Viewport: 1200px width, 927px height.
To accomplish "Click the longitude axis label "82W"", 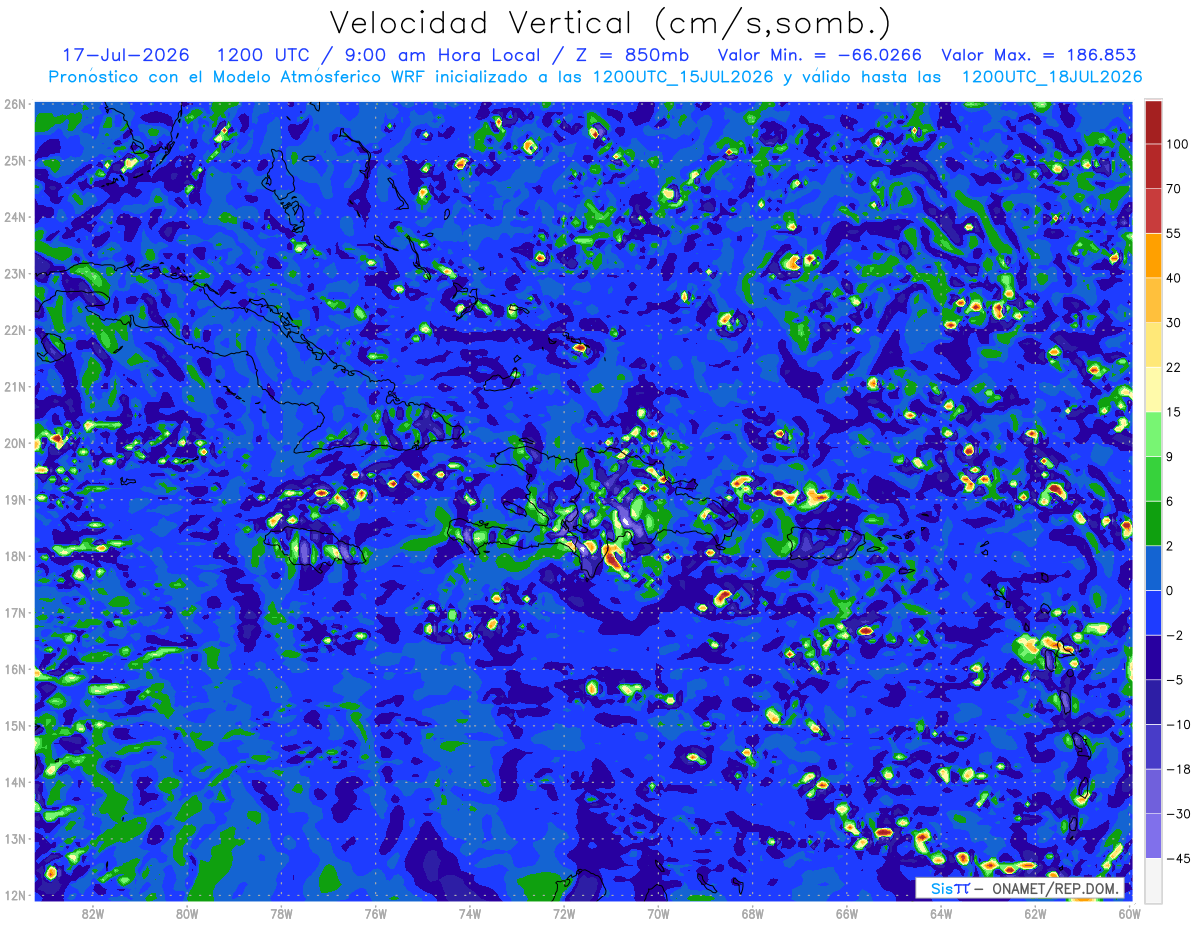I will pos(93,913).
